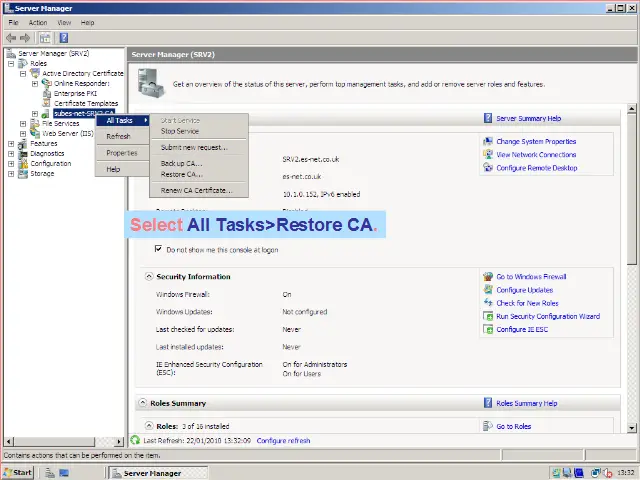Click the green refresh icon in status bar

coord(135,440)
